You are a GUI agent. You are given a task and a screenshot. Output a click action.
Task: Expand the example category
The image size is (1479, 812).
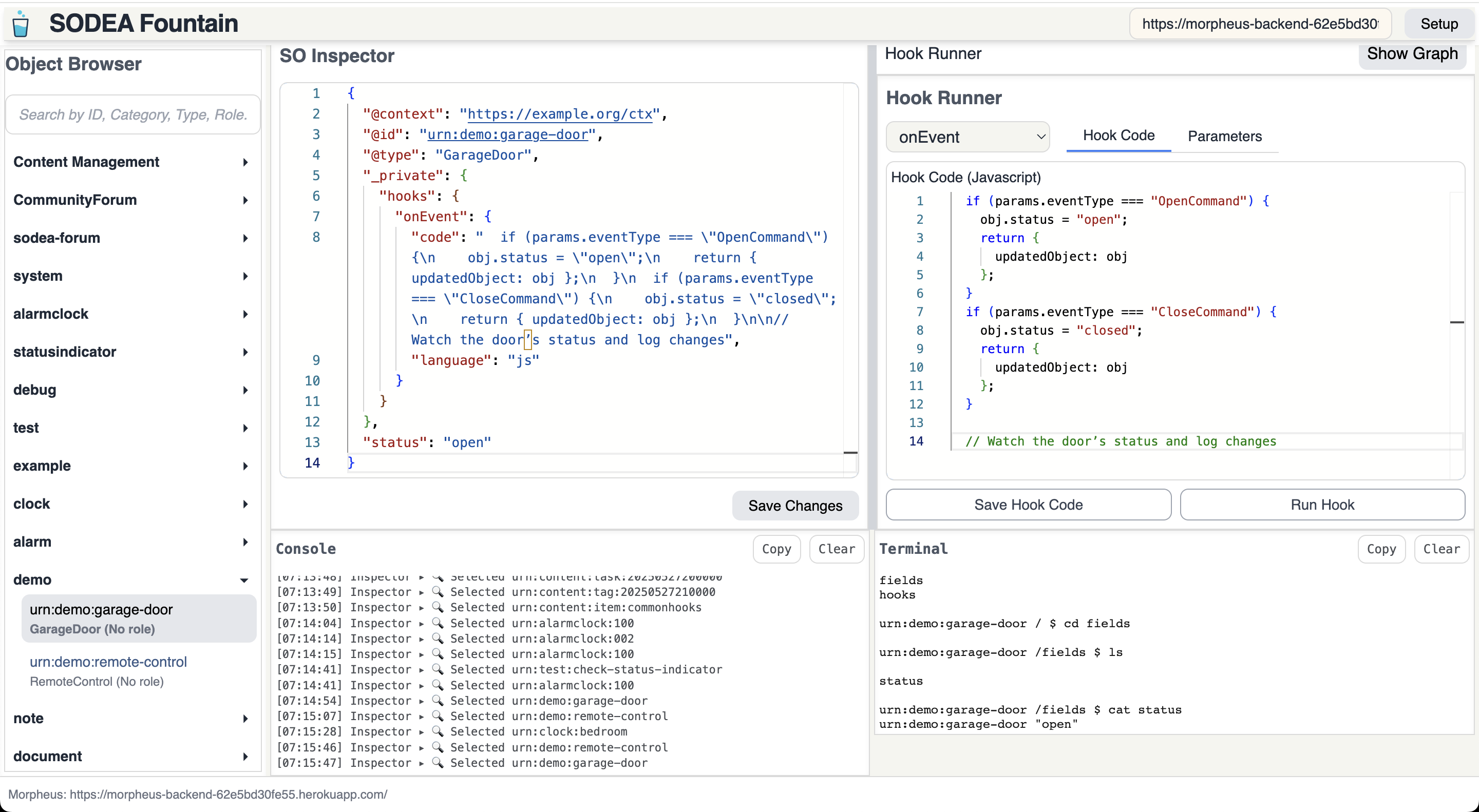[132, 466]
